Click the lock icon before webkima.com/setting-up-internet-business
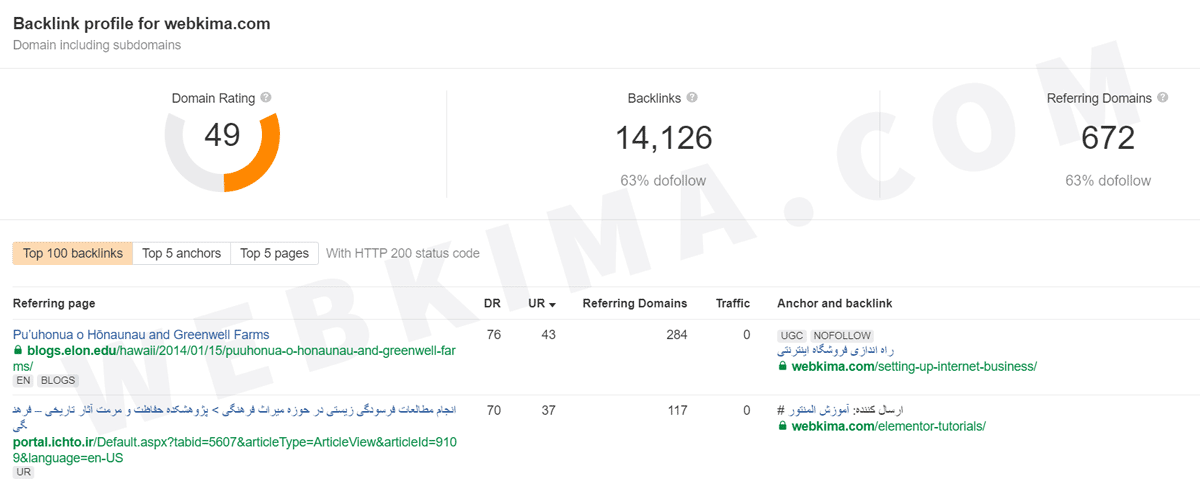This screenshot has width=1200, height=480. tap(782, 367)
